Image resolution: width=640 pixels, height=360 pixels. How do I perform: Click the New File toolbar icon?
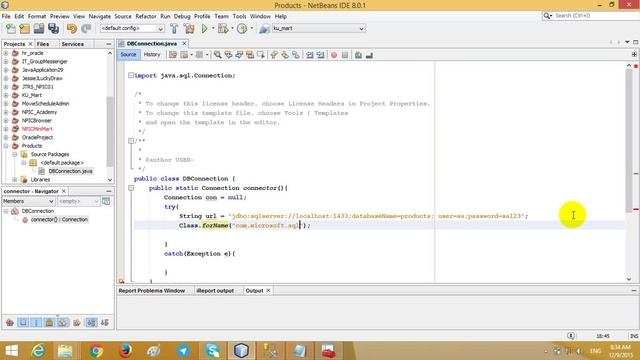pos(11,28)
